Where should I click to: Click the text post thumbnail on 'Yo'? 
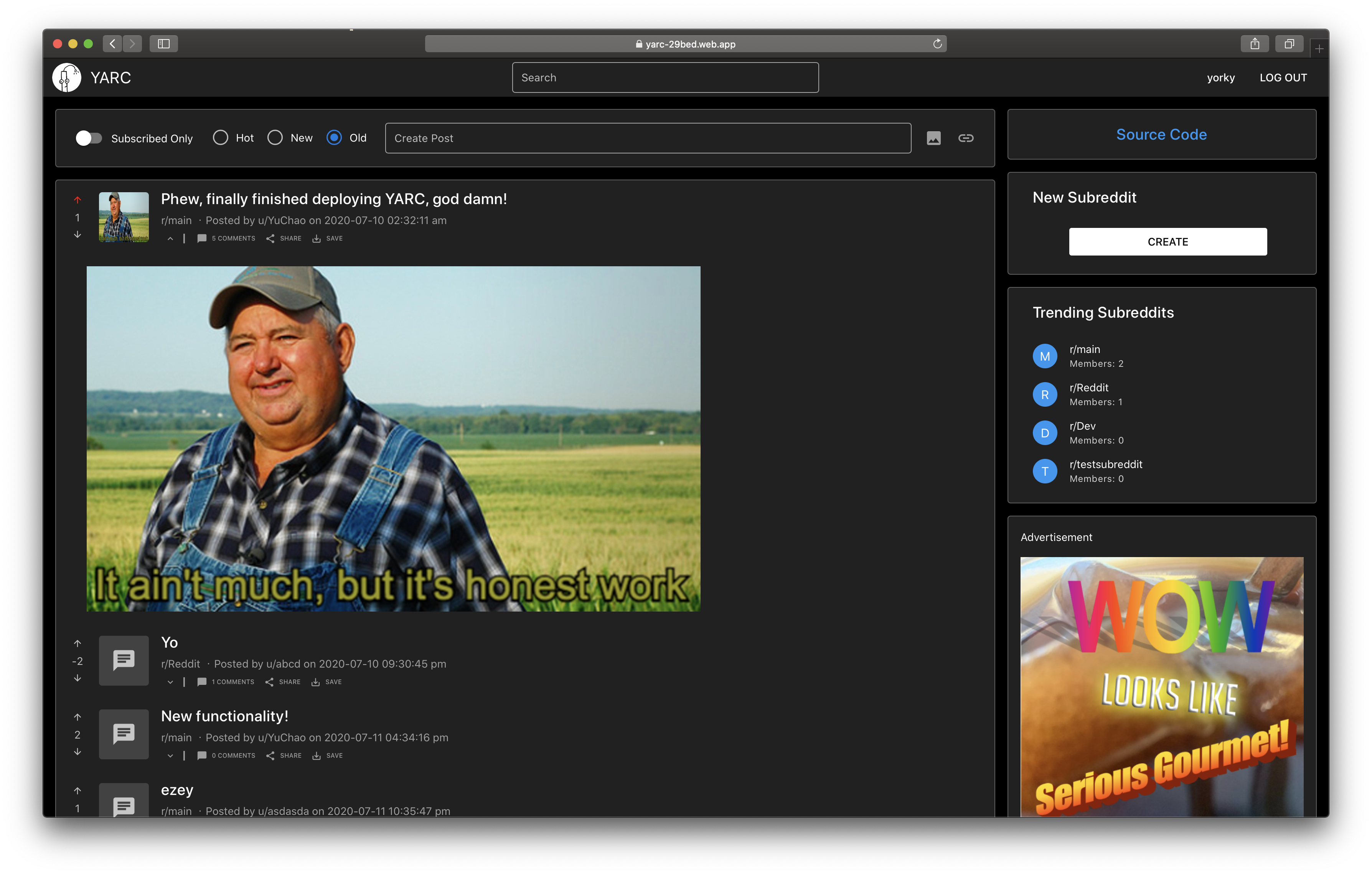tap(124, 660)
